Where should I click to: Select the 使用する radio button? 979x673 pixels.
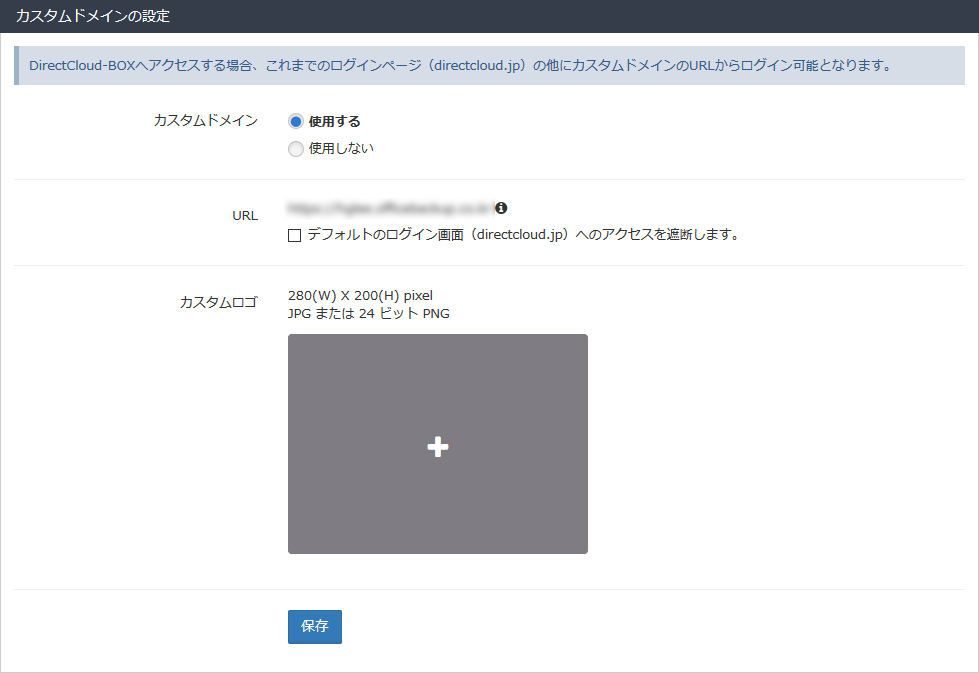click(x=295, y=121)
